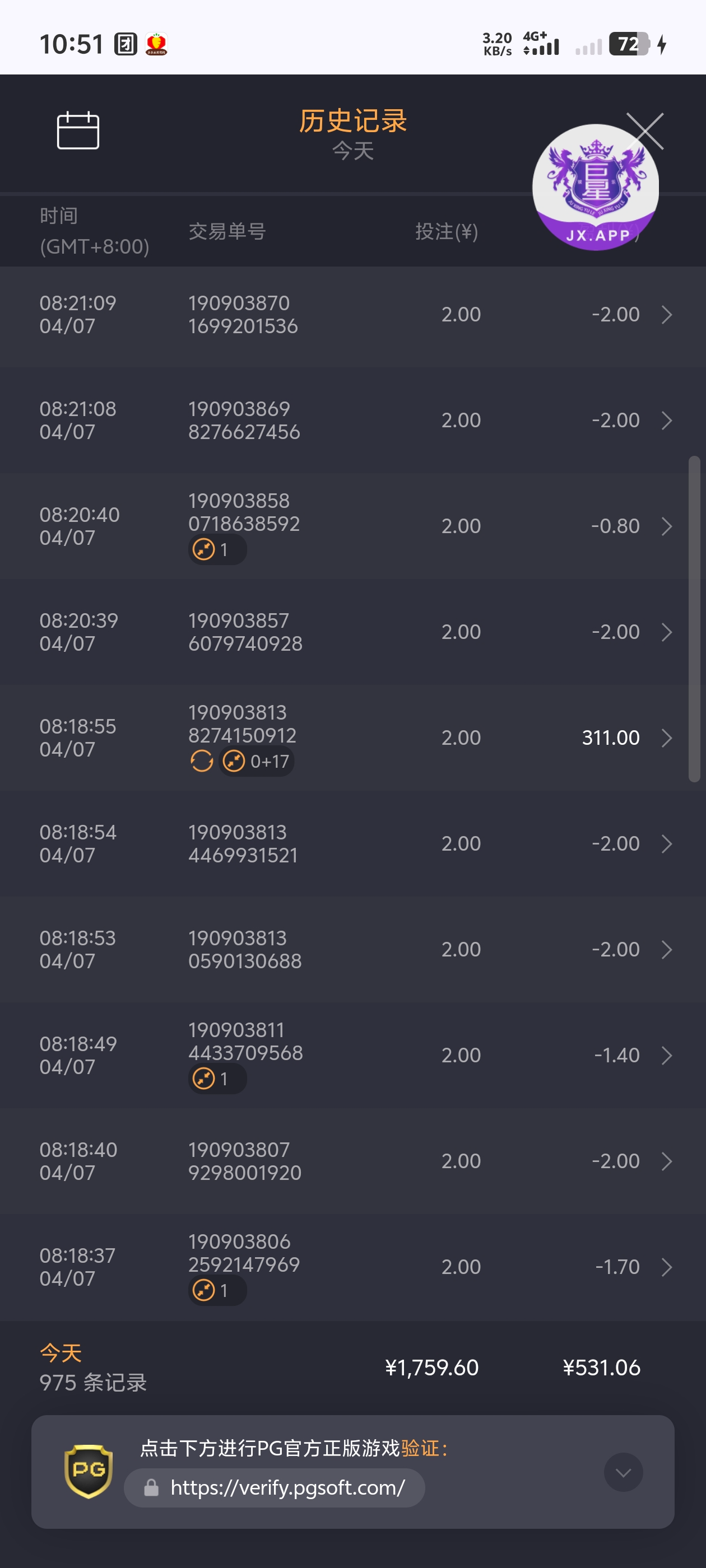Tap free-spin badge on 08:18:37 record
The image size is (706, 1568).
[x=217, y=1290]
